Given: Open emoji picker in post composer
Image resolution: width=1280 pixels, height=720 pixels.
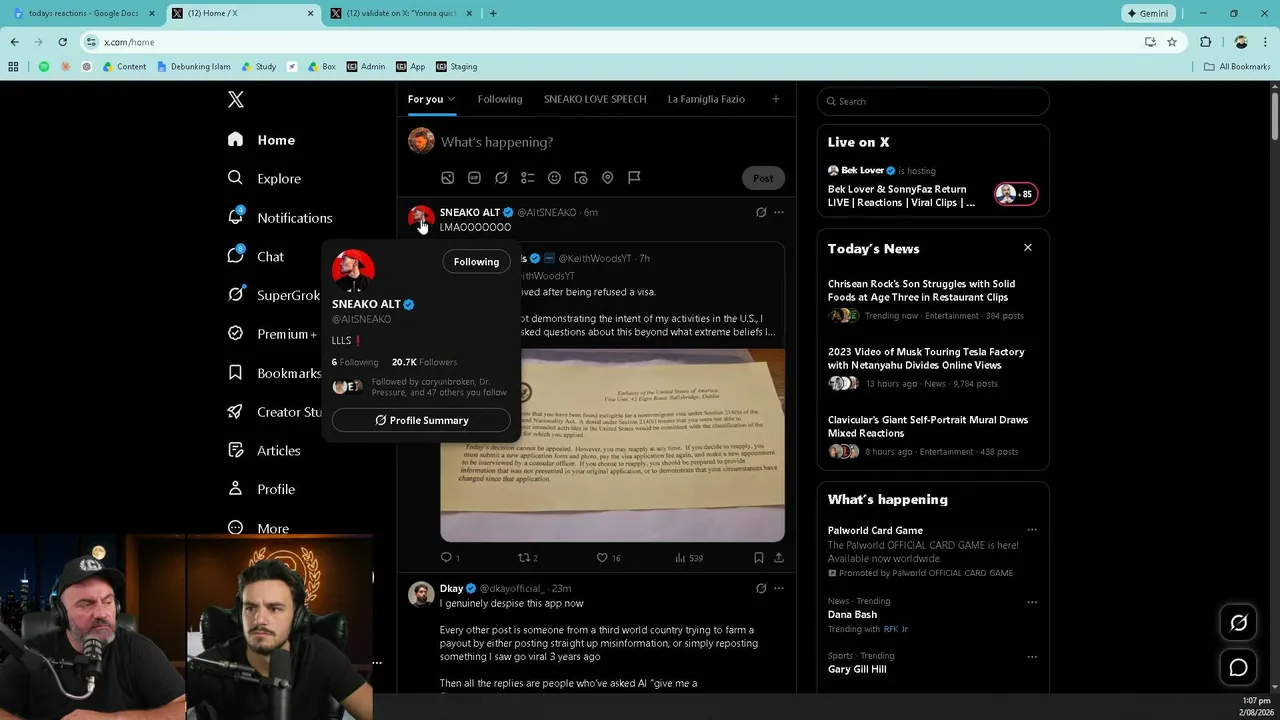Looking at the screenshot, I should [554, 178].
